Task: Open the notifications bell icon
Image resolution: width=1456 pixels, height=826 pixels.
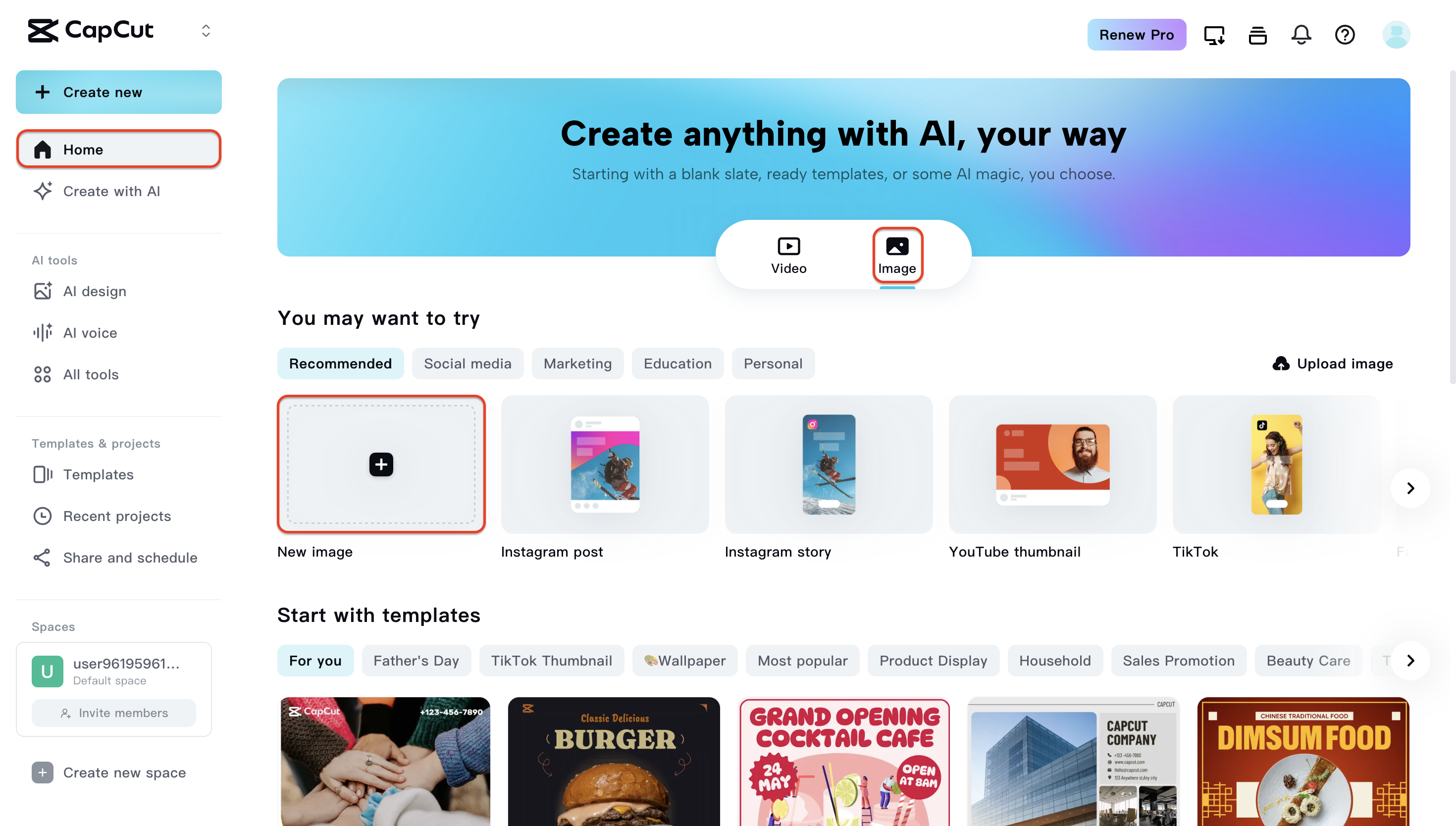Action: (x=1300, y=35)
